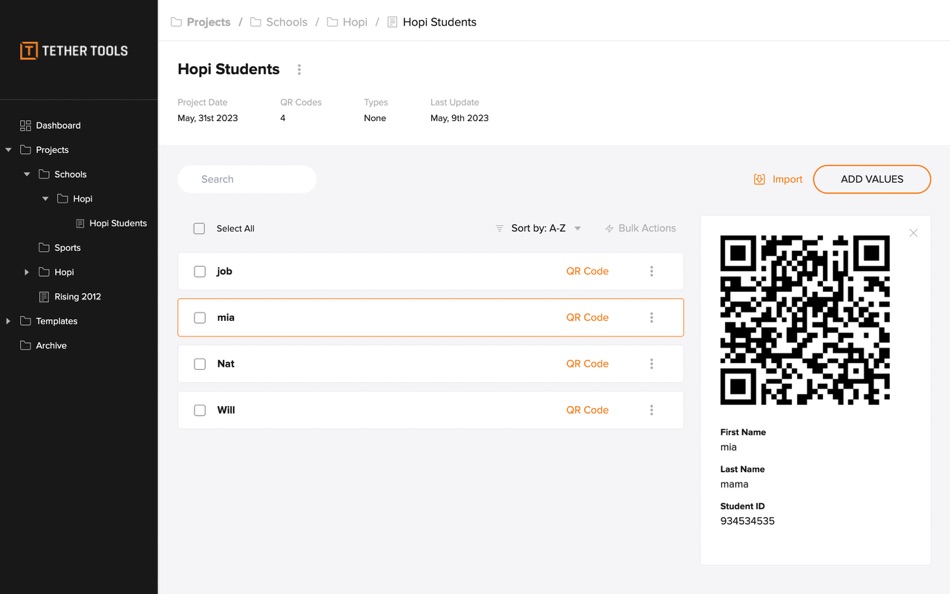The width and height of the screenshot is (950, 594).
Task: Click the Hopi Students breadcrumb sheet icon
Action: [392, 22]
